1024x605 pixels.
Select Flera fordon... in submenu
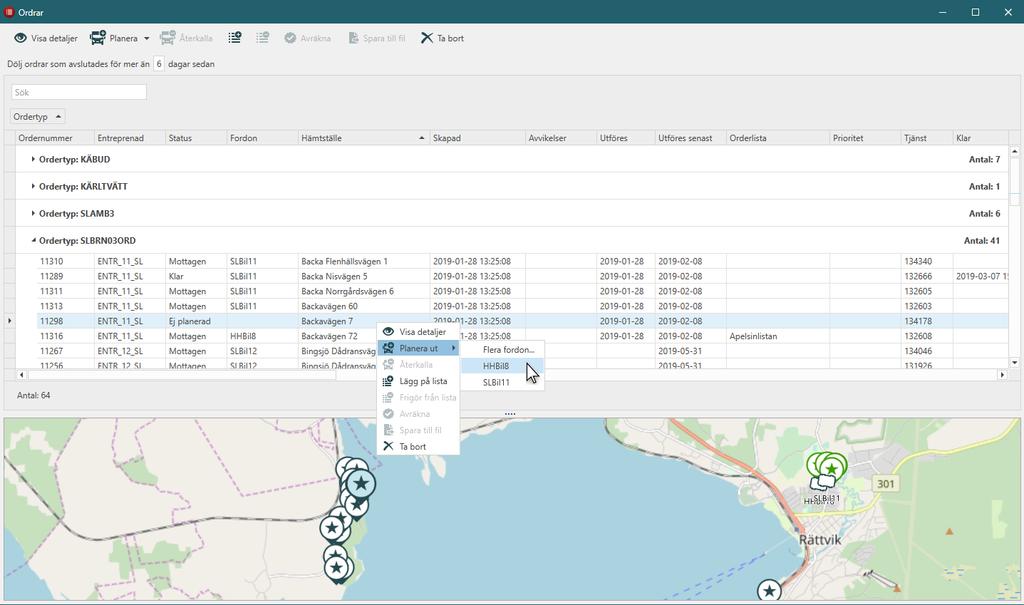coord(503,350)
